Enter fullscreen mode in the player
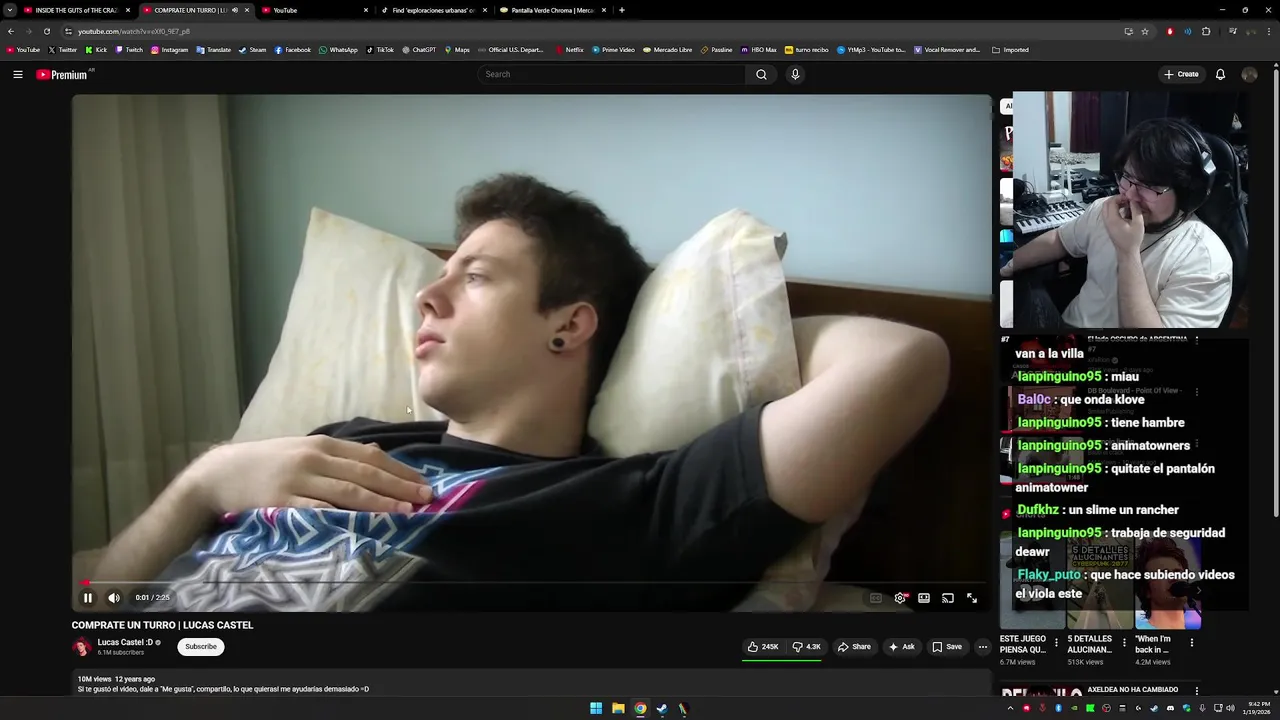The width and height of the screenshot is (1280, 720). (x=972, y=598)
